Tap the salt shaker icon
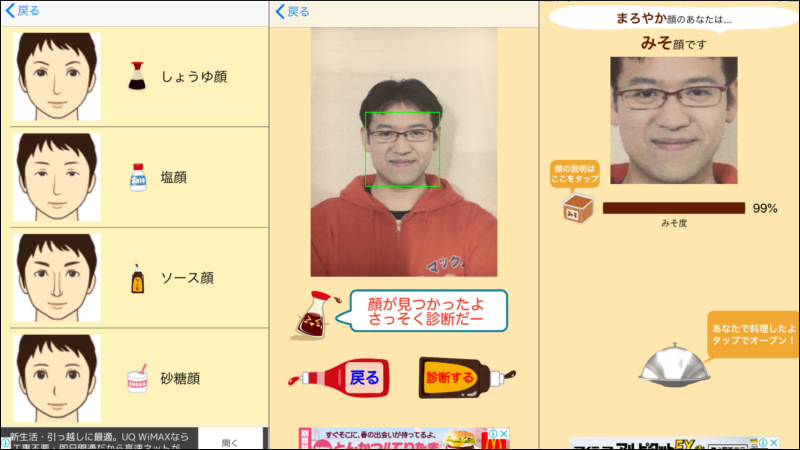Viewport: 800px width, 450px height. 137,177
